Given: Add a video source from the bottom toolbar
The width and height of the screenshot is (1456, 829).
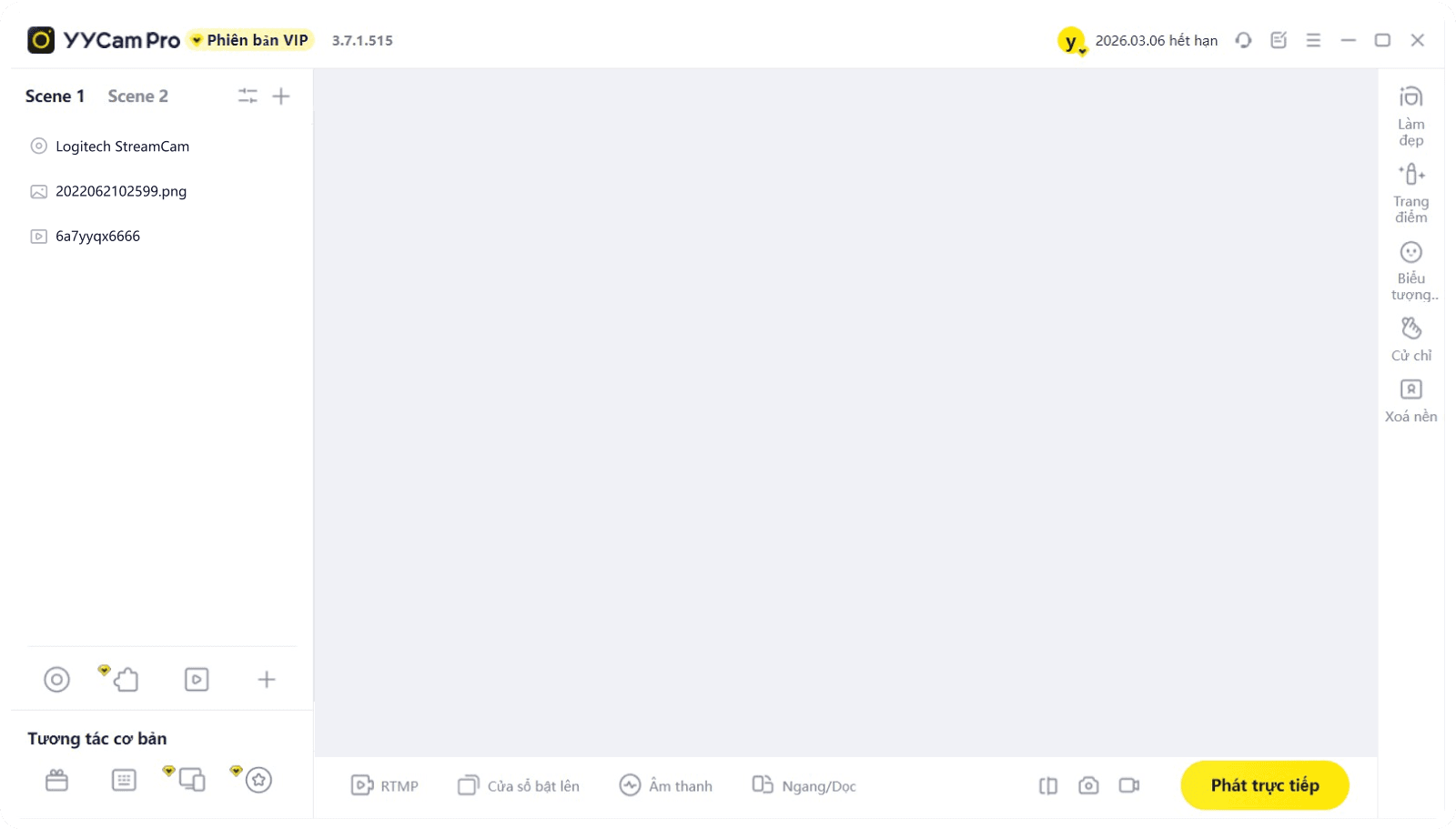Looking at the screenshot, I should (x=197, y=680).
